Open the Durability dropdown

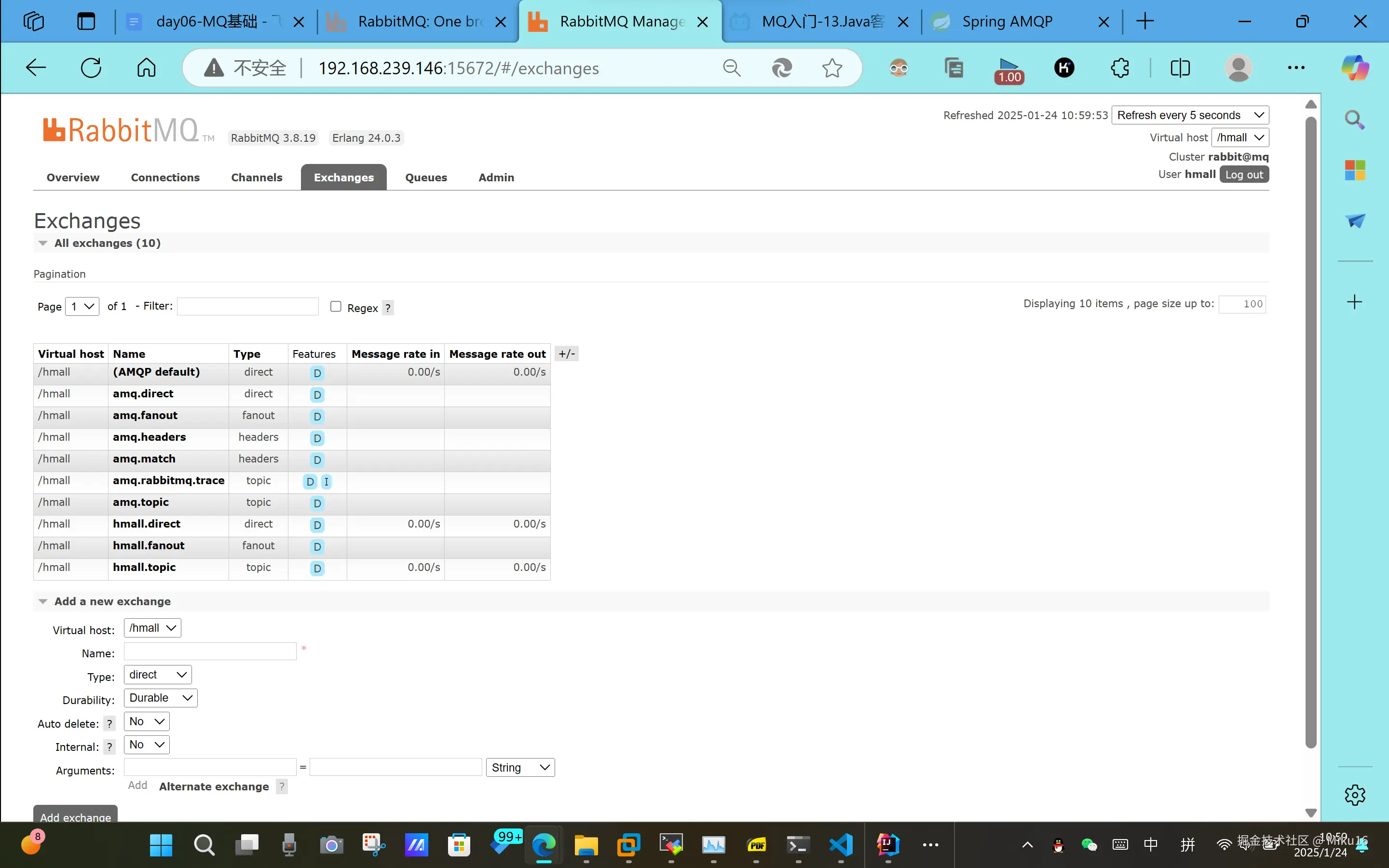[161, 698]
